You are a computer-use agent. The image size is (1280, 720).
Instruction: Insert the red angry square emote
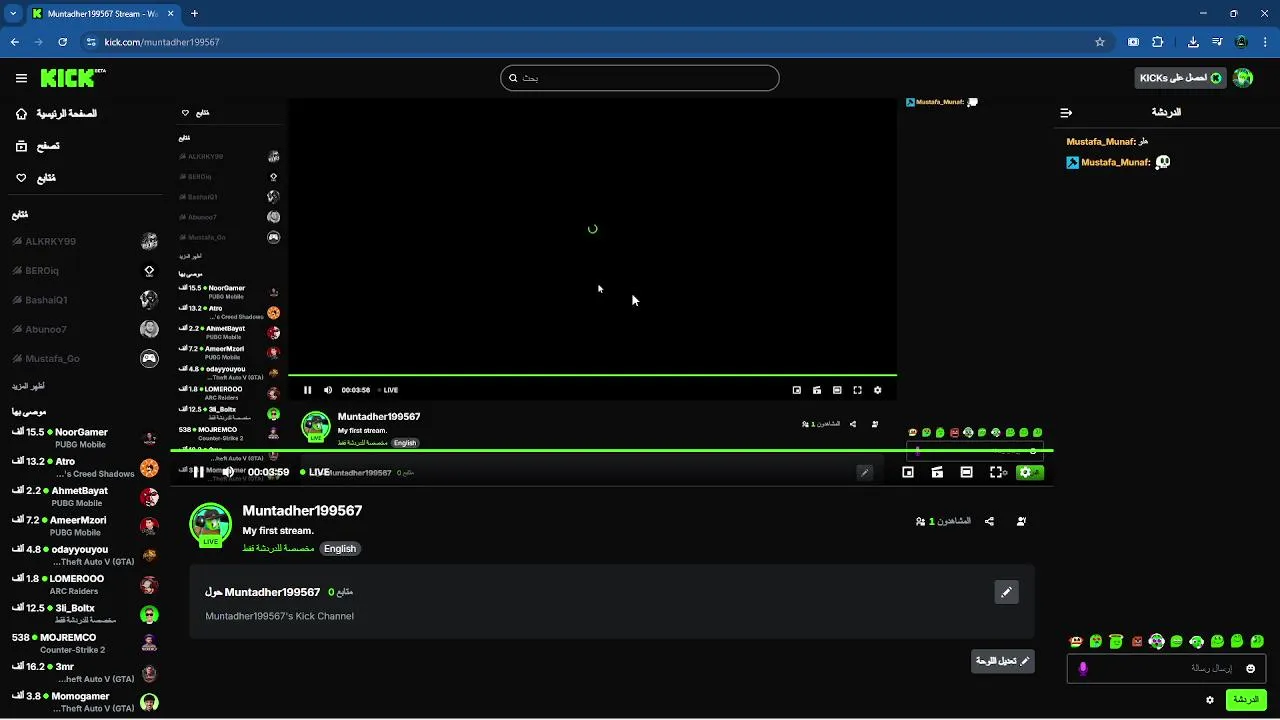[x=1136, y=641]
